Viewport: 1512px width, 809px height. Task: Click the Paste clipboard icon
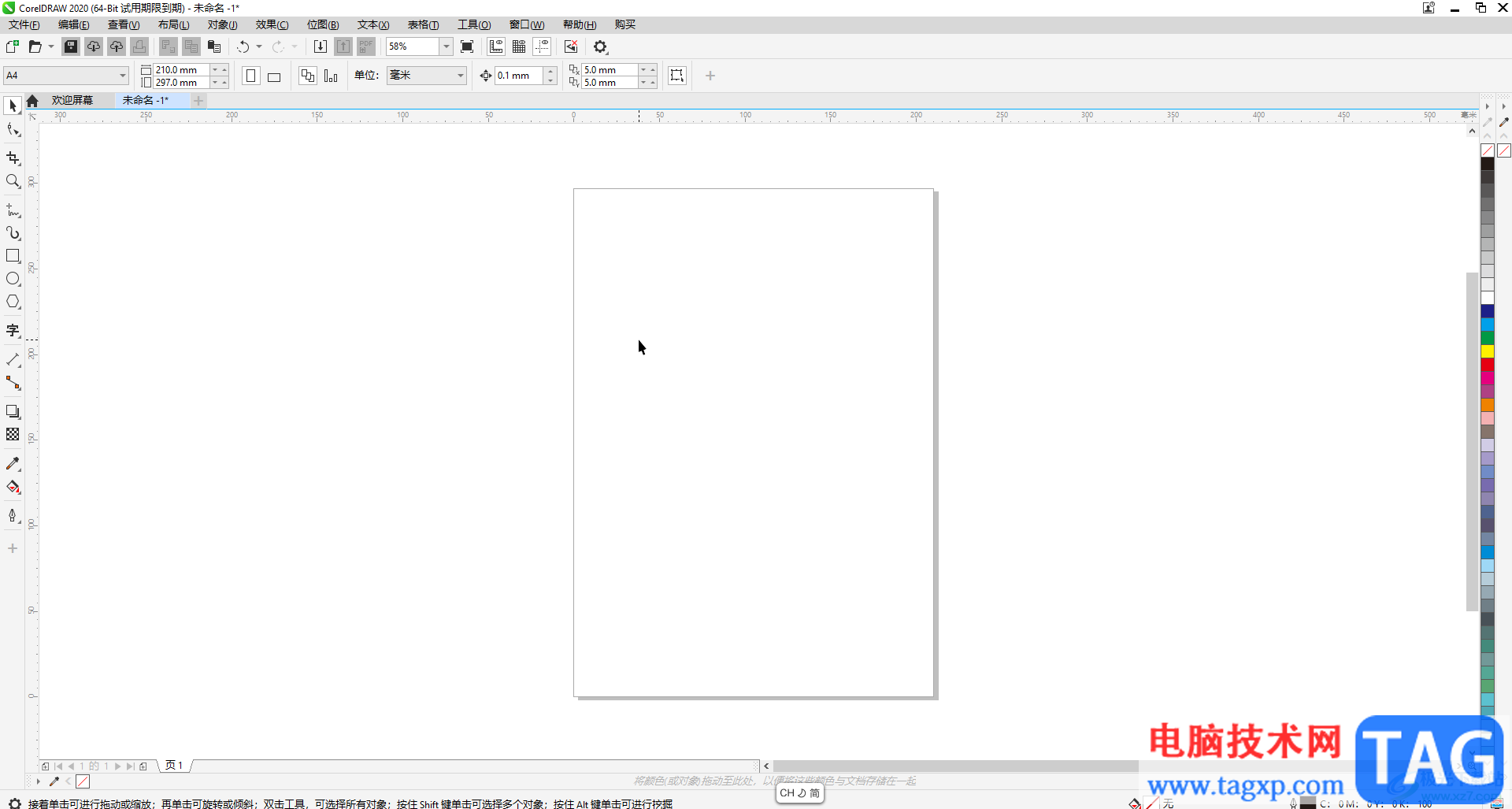pos(214,46)
